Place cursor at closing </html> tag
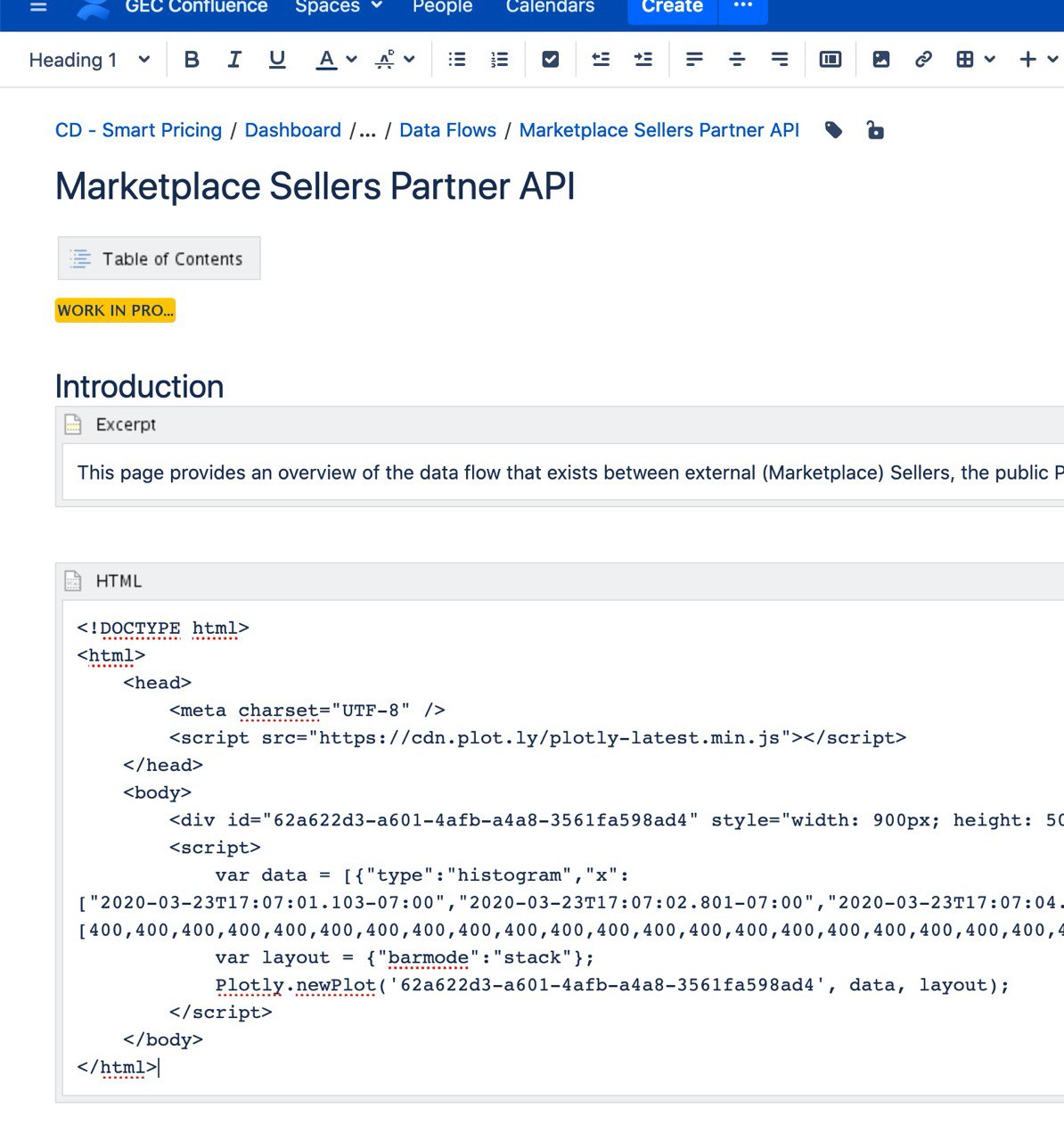Viewport: 1064px width, 1141px height. pos(118,1067)
